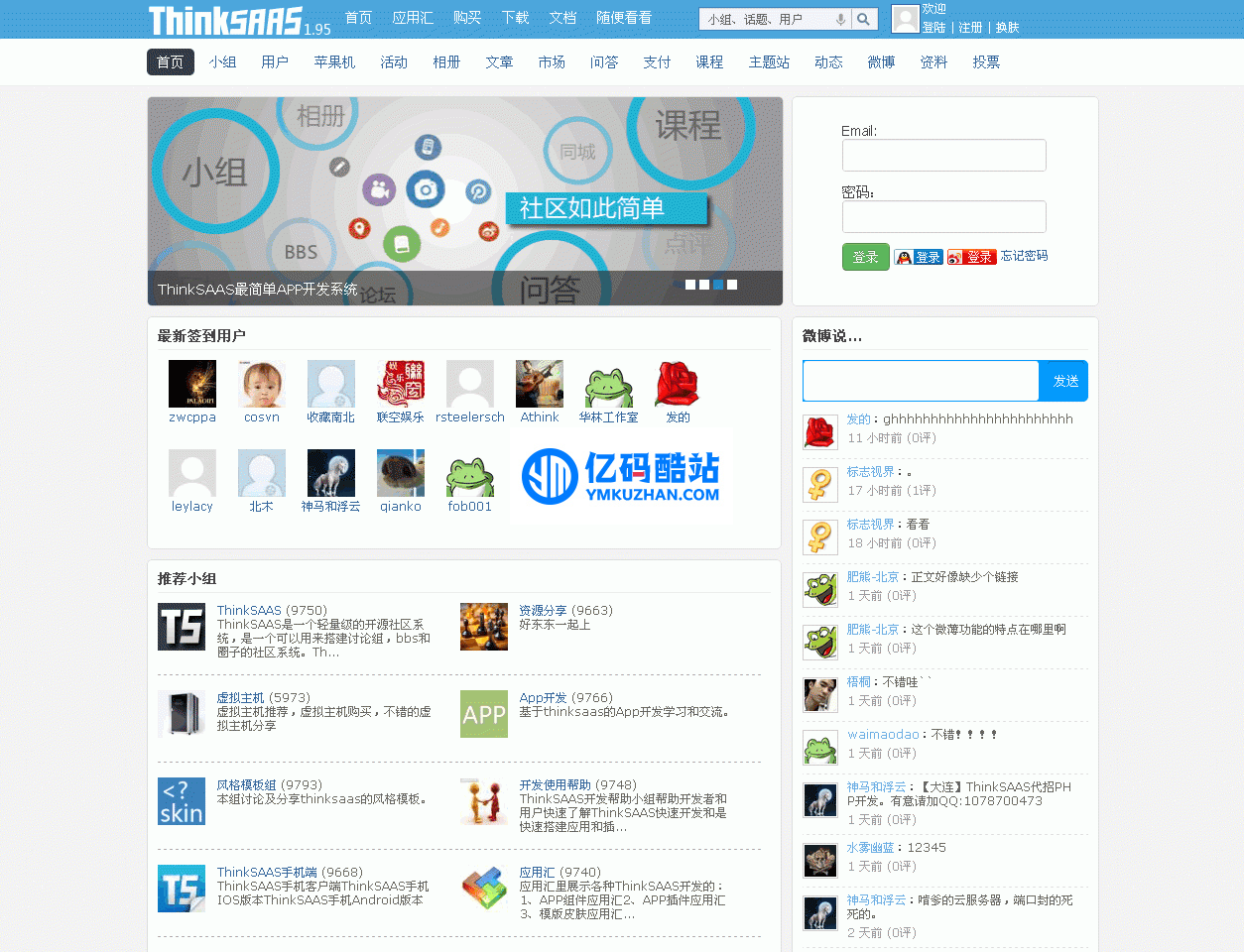This screenshot has height=952, width=1244.
Task: Open user zwcppa's avatar
Action: (x=192, y=384)
